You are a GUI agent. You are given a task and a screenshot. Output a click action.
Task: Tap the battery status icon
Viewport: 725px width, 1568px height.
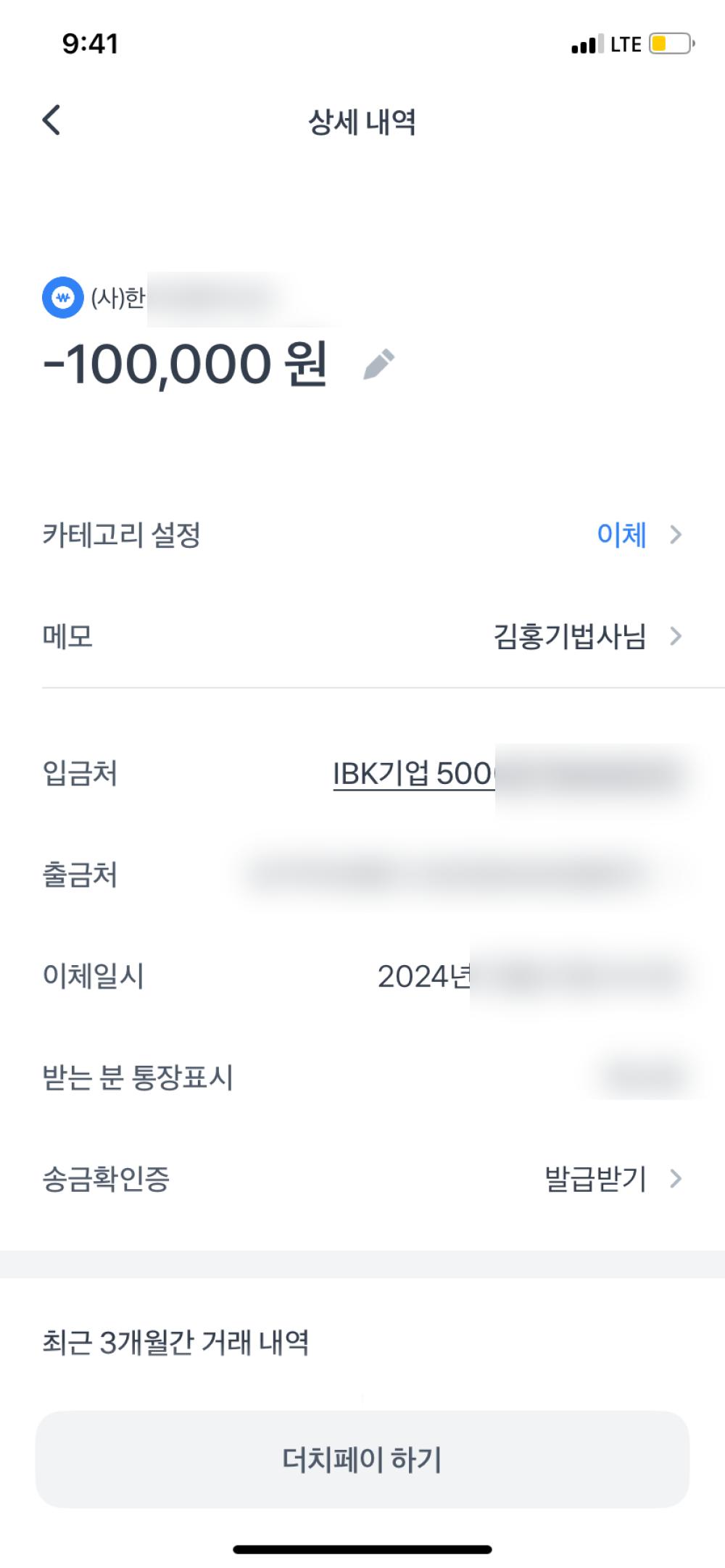click(x=671, y=44)
